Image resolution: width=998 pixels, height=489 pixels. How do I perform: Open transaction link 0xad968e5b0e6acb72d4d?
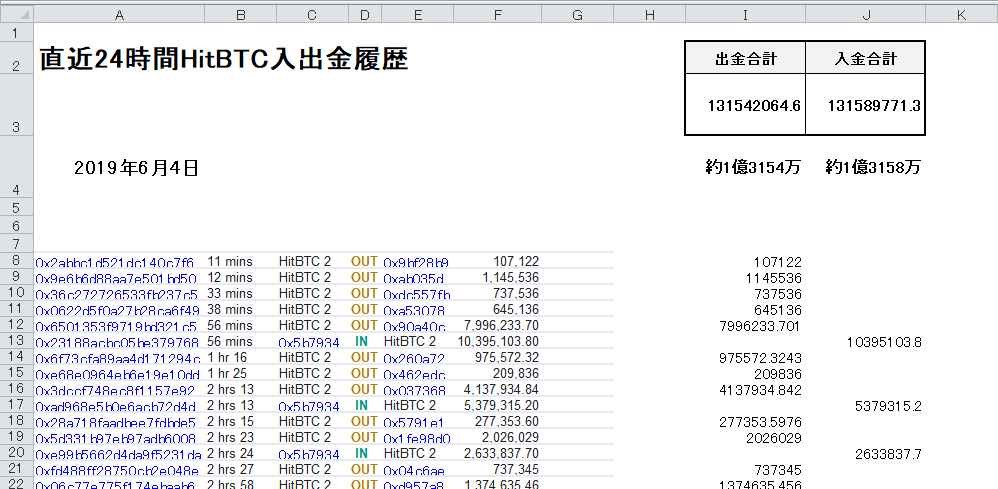pyautogui.click(x=116, y=406)
